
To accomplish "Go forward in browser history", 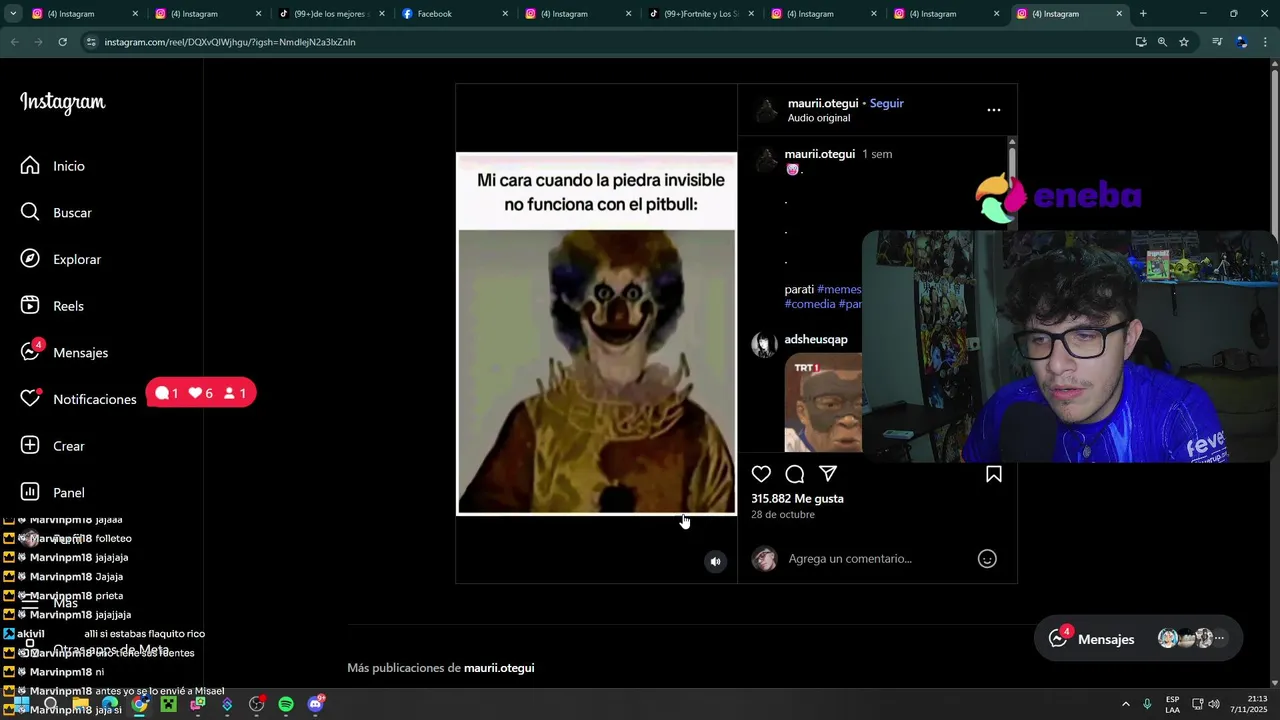I will [x=38, y=42].
